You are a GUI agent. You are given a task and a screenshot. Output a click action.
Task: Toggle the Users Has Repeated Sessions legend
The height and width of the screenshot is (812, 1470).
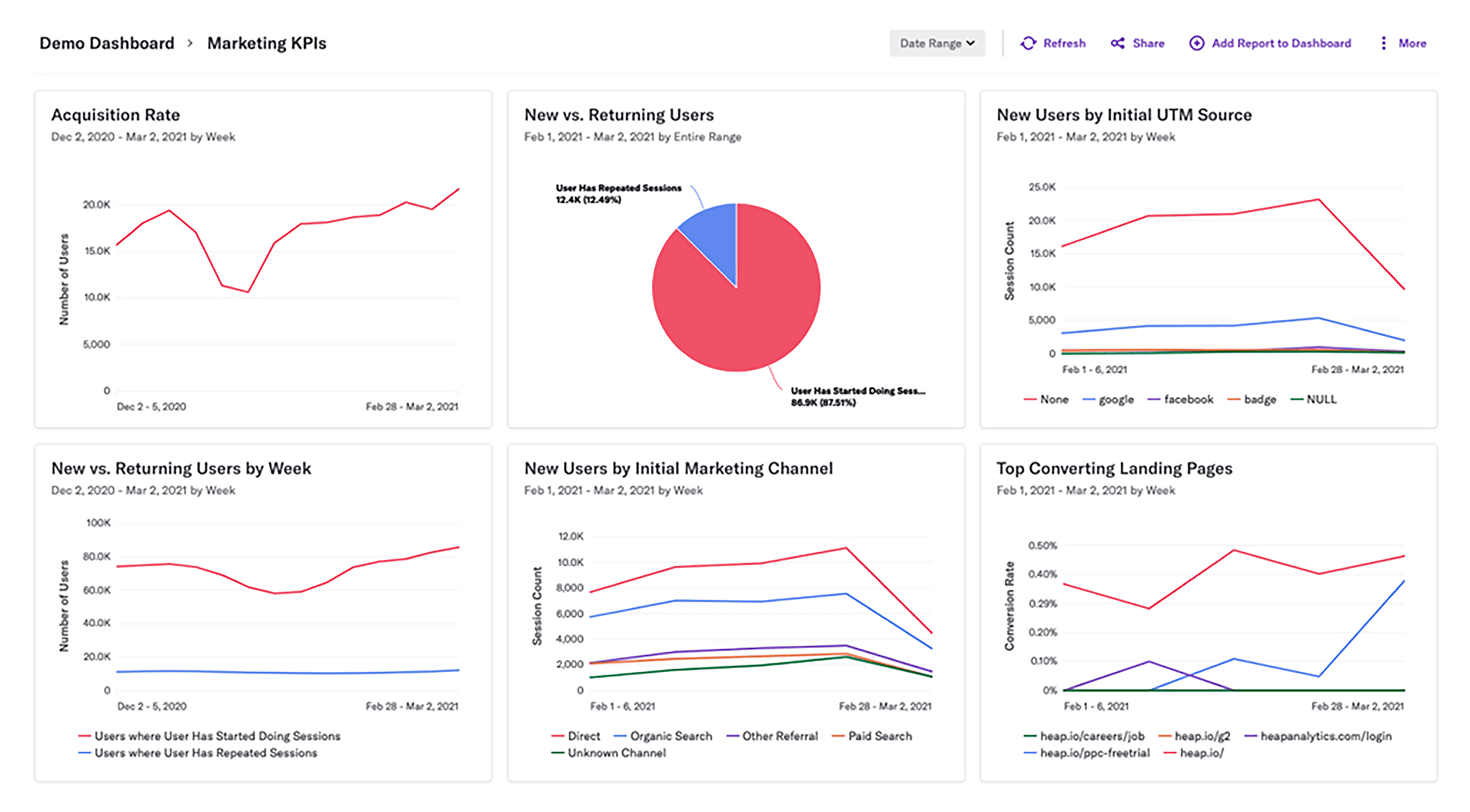(x=207, y=753)
